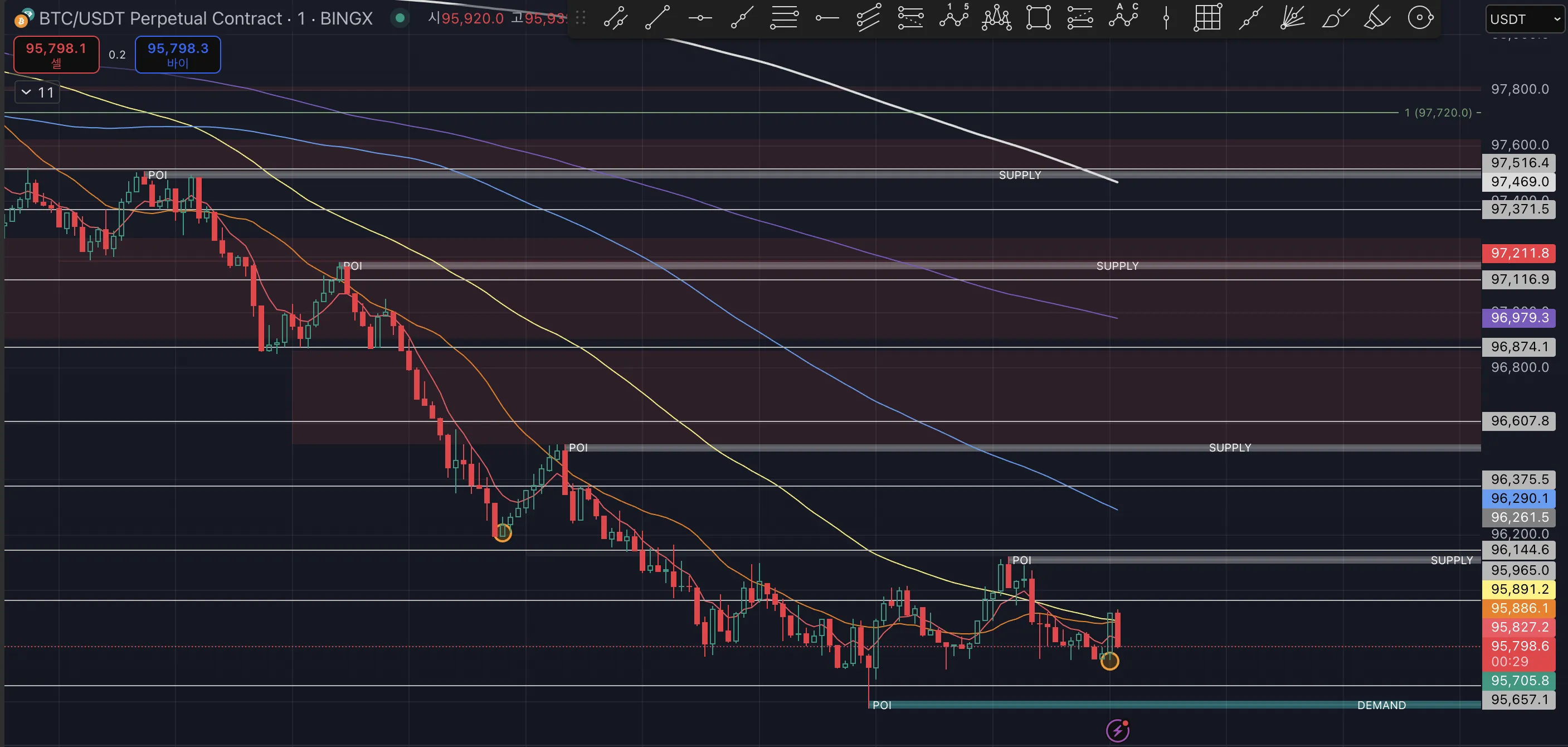The image size is (1568, 747).
Task: Select the Highlighter tool
Action: (x=1377, y=18)
